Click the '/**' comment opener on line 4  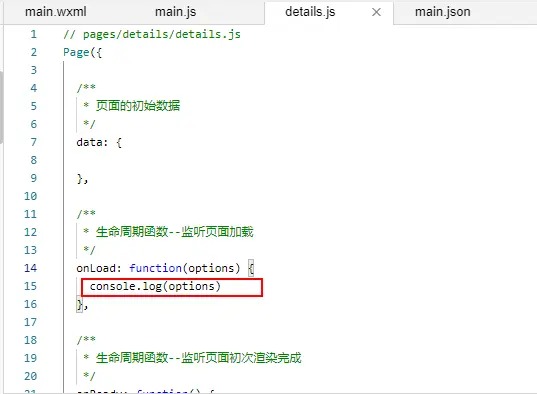(86, 88)
